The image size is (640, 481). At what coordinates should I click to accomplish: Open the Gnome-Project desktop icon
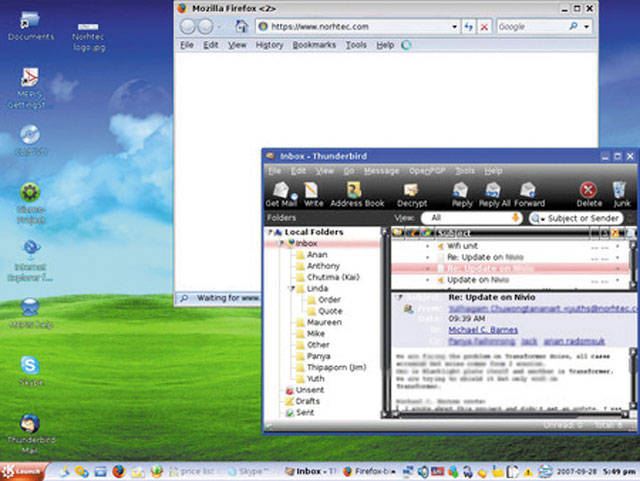30,203
